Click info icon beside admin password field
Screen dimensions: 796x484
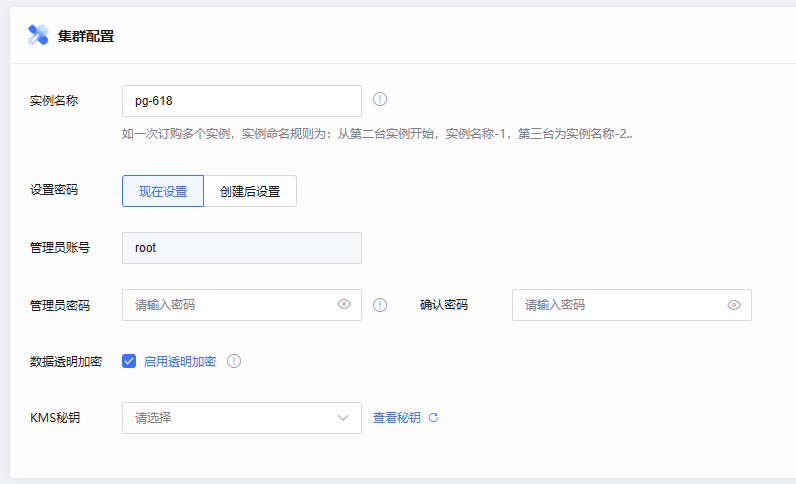[380, 305]
